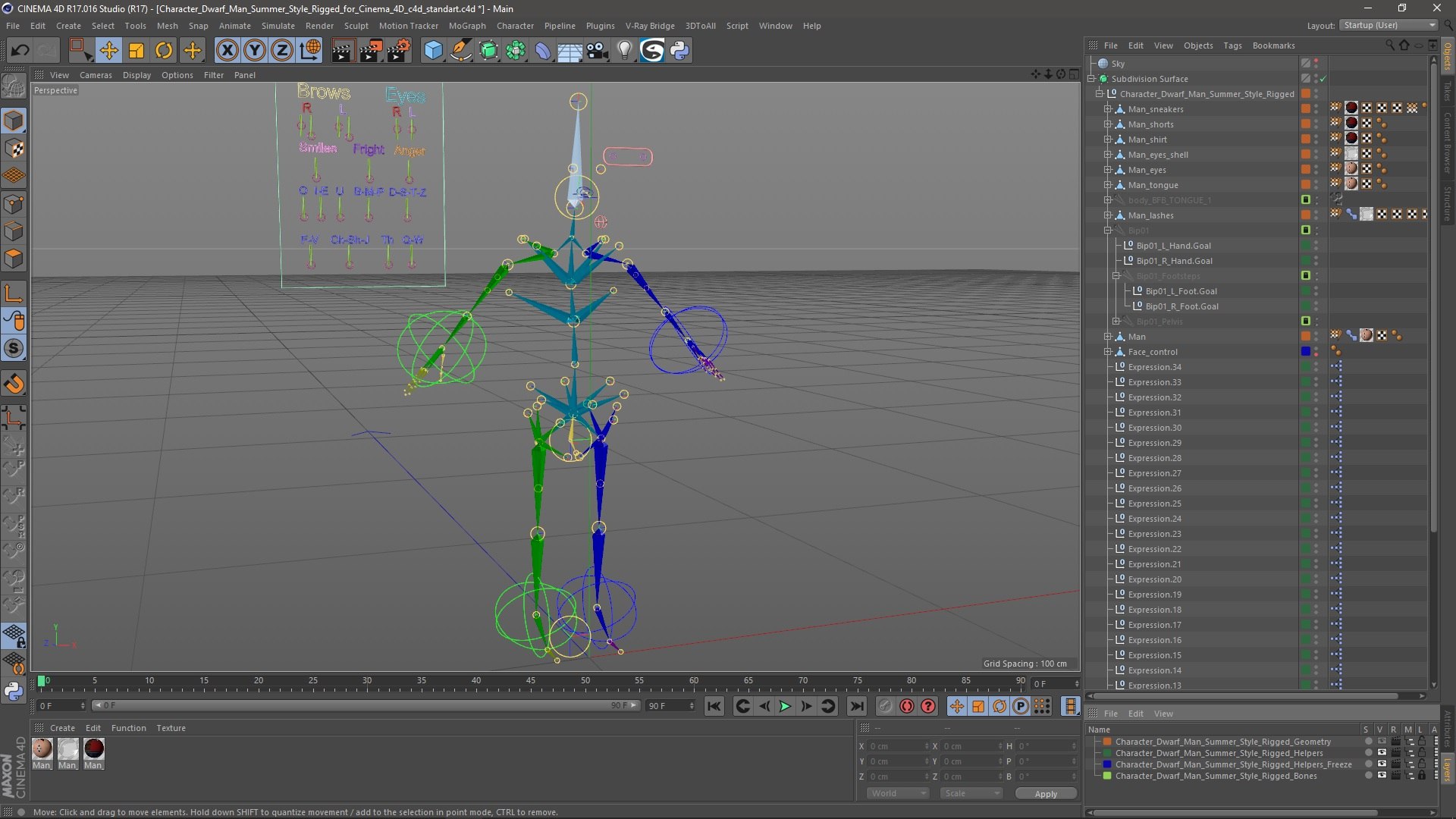Screen dimensions: 1456x819
Task: Add a Camera object
Action: pos(598,51)
